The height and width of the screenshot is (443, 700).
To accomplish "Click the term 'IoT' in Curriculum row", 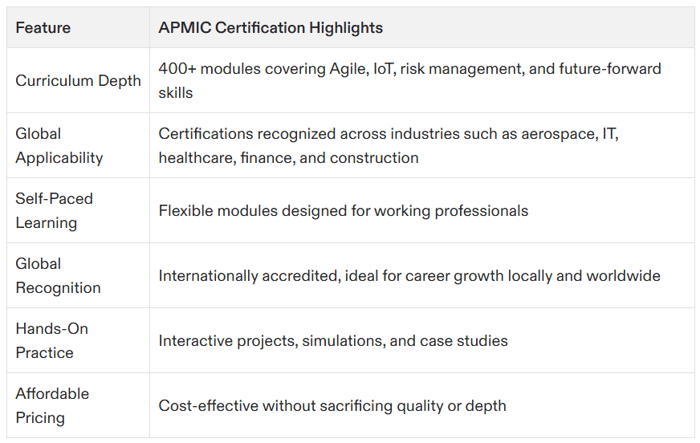I will (383, 68).
